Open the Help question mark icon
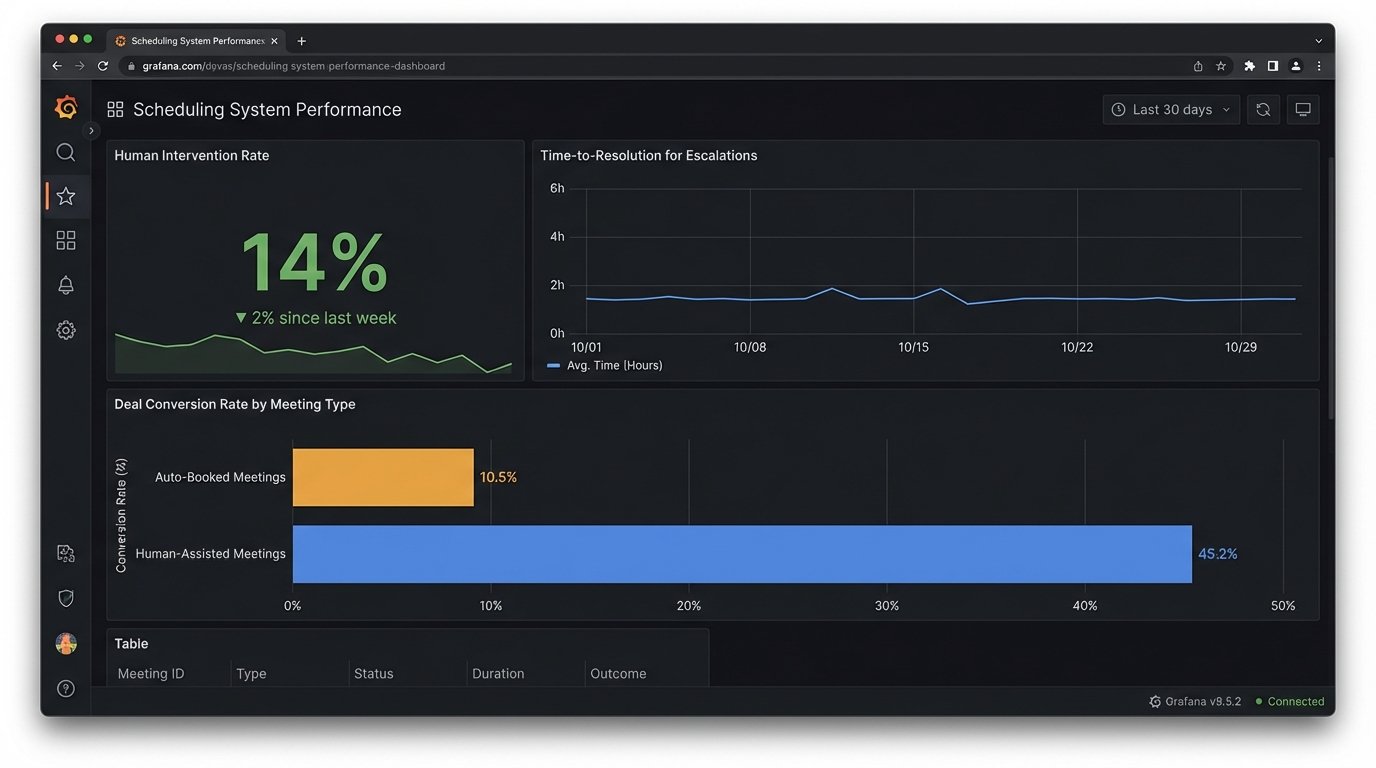The image size is (1376, 768). (x=65, y=688)
